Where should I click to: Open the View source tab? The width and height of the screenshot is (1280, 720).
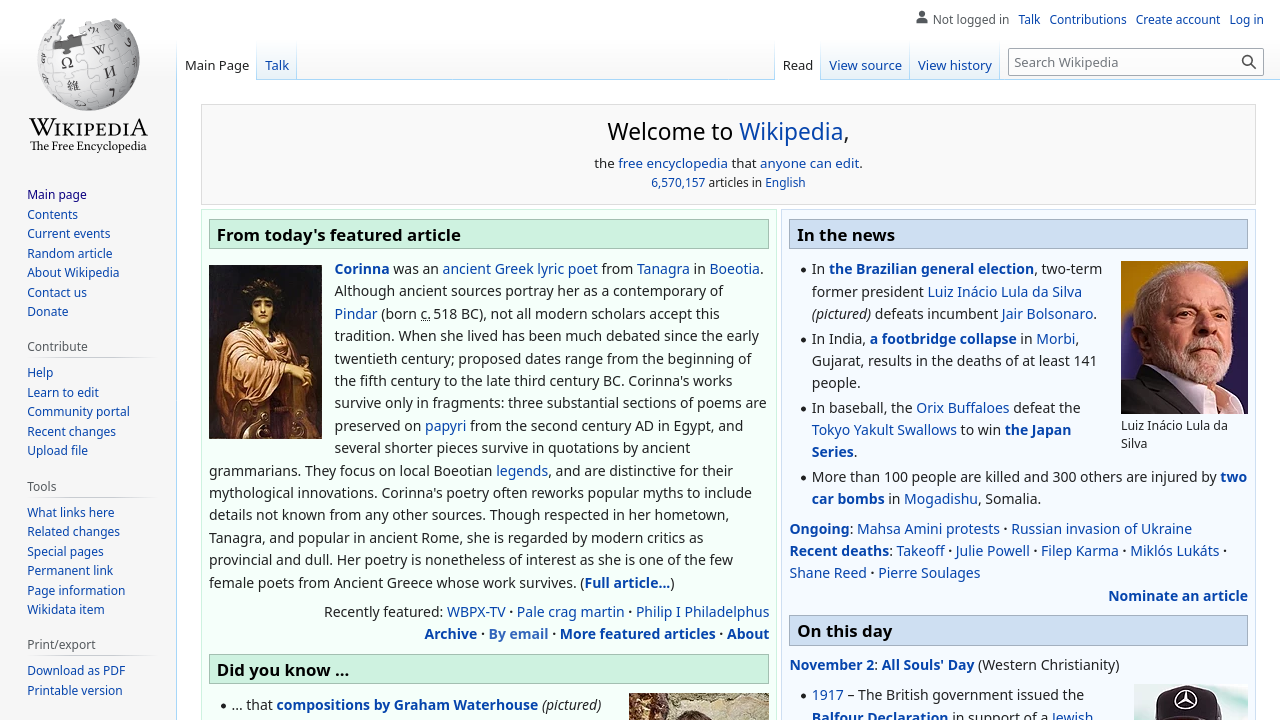pos(865,65)
